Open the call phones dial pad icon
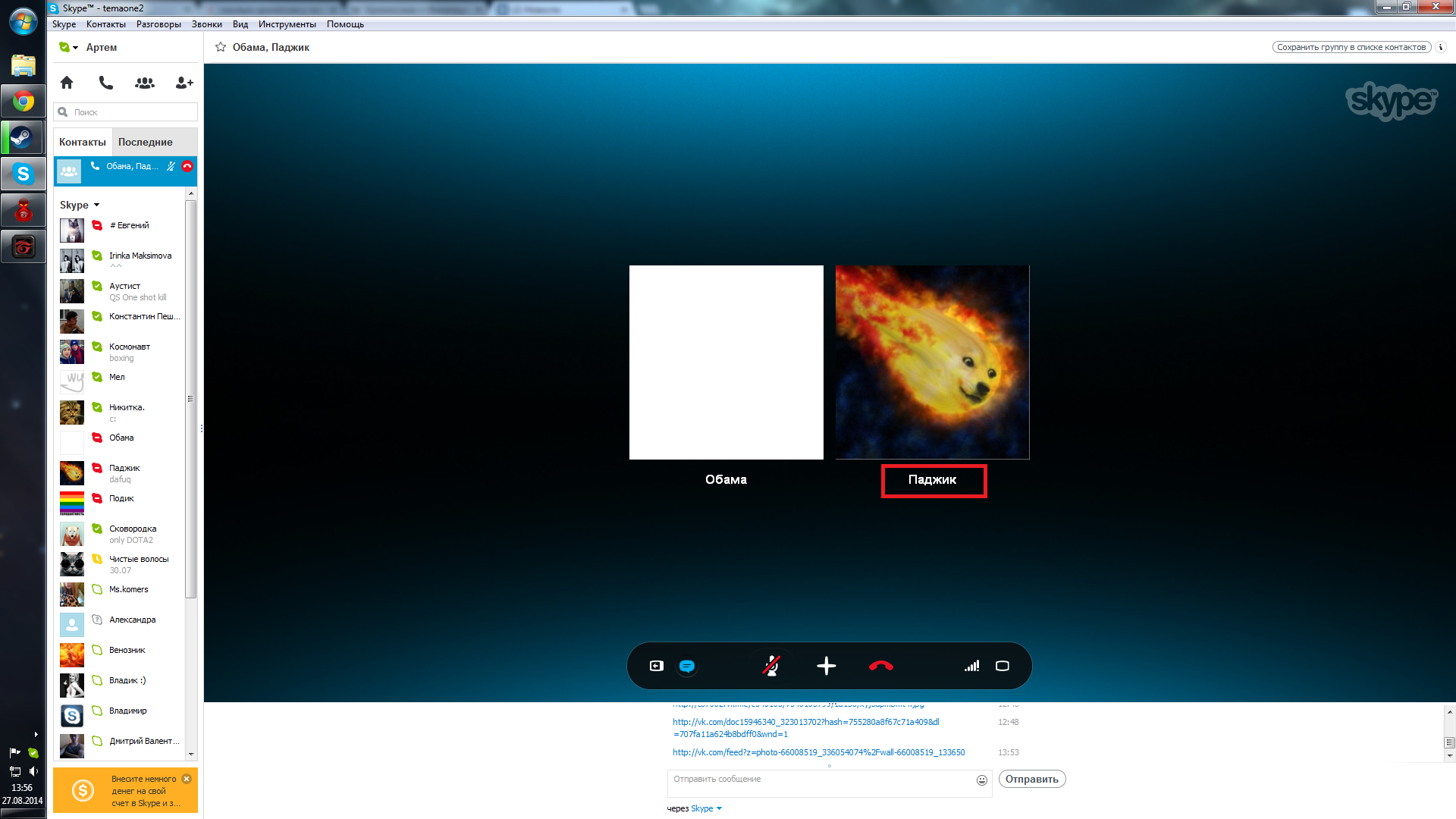The height and width of the screenshot is (819, 1456). [106, 83]
